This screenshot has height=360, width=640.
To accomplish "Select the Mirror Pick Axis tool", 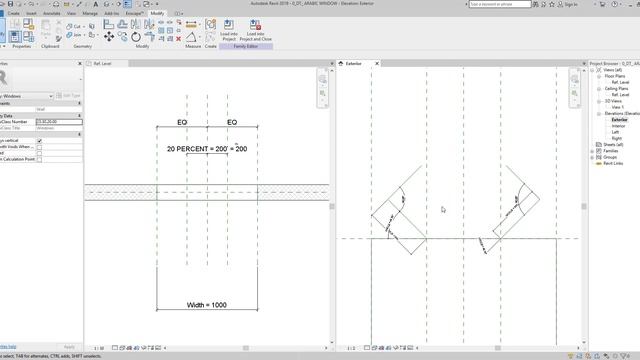I will pos(136,24).
